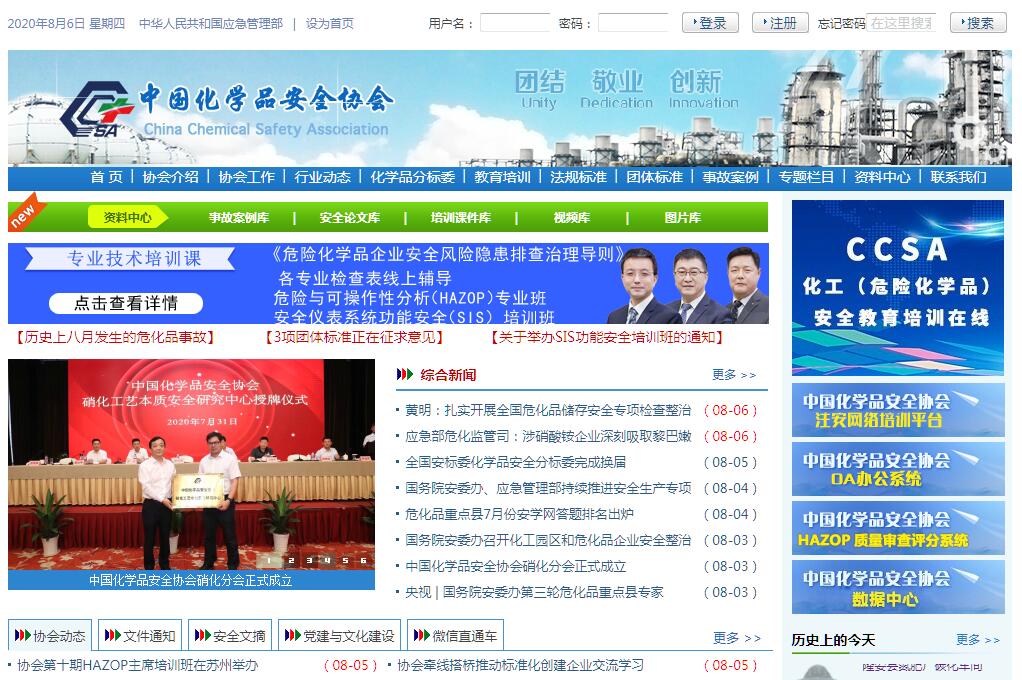Viewport: 1022px width, 680px height.
Task: Switch to the 文件通知 tab
Action: click(140, 636)
